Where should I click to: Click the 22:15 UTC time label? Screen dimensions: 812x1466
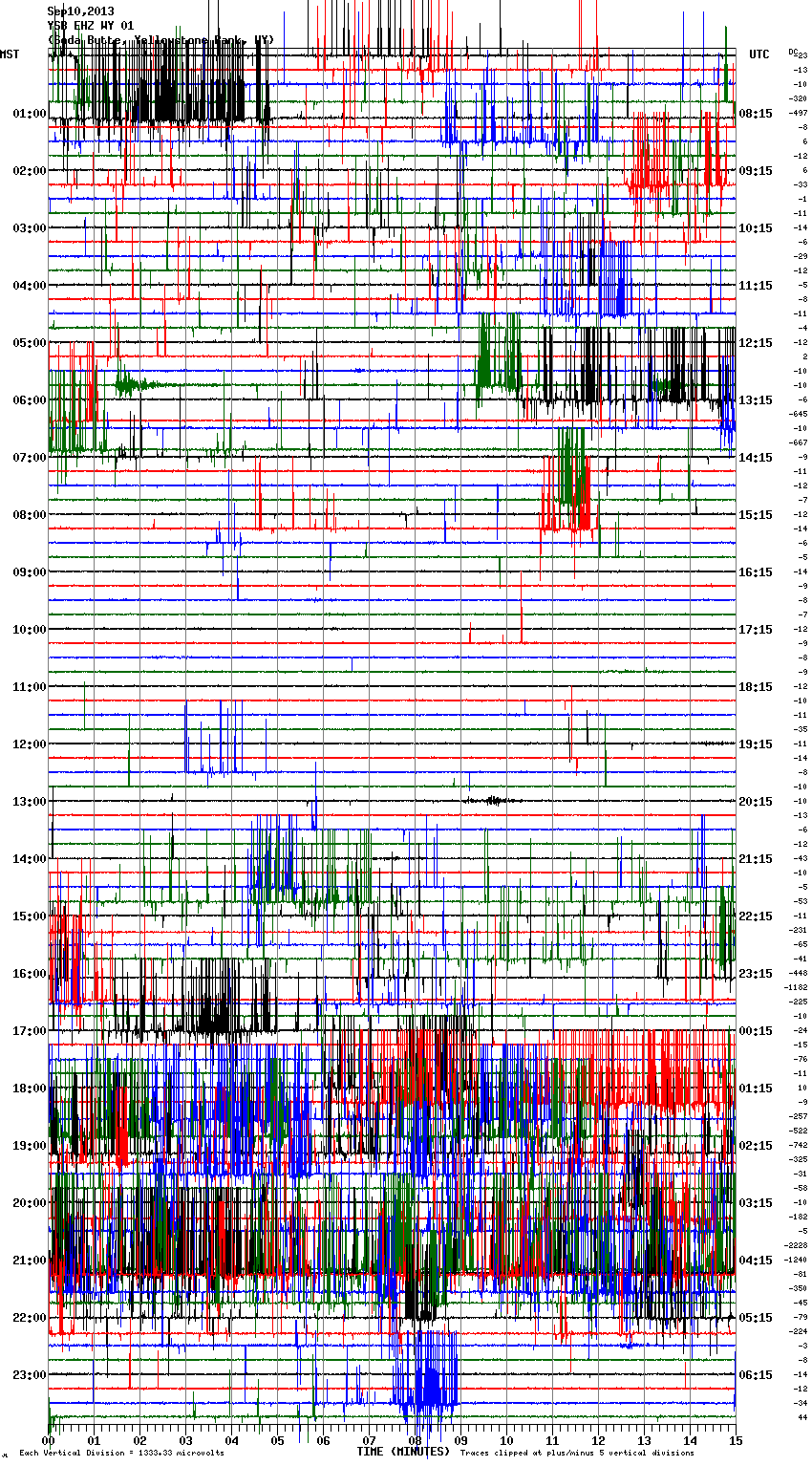click(x=756, y=916)
